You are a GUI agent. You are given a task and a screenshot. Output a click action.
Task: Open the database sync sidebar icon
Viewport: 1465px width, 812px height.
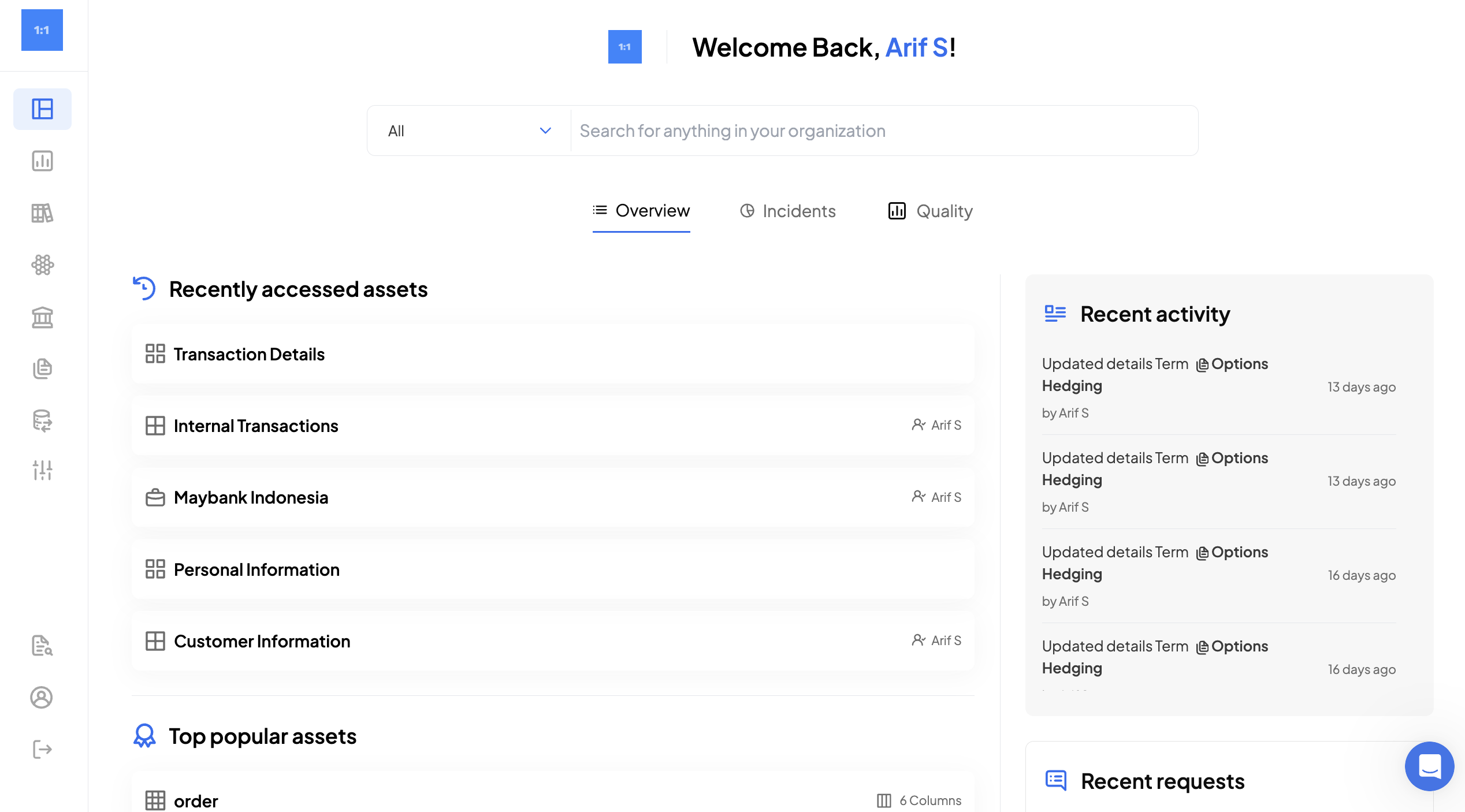pyautogui.click(x=42, y=420)
